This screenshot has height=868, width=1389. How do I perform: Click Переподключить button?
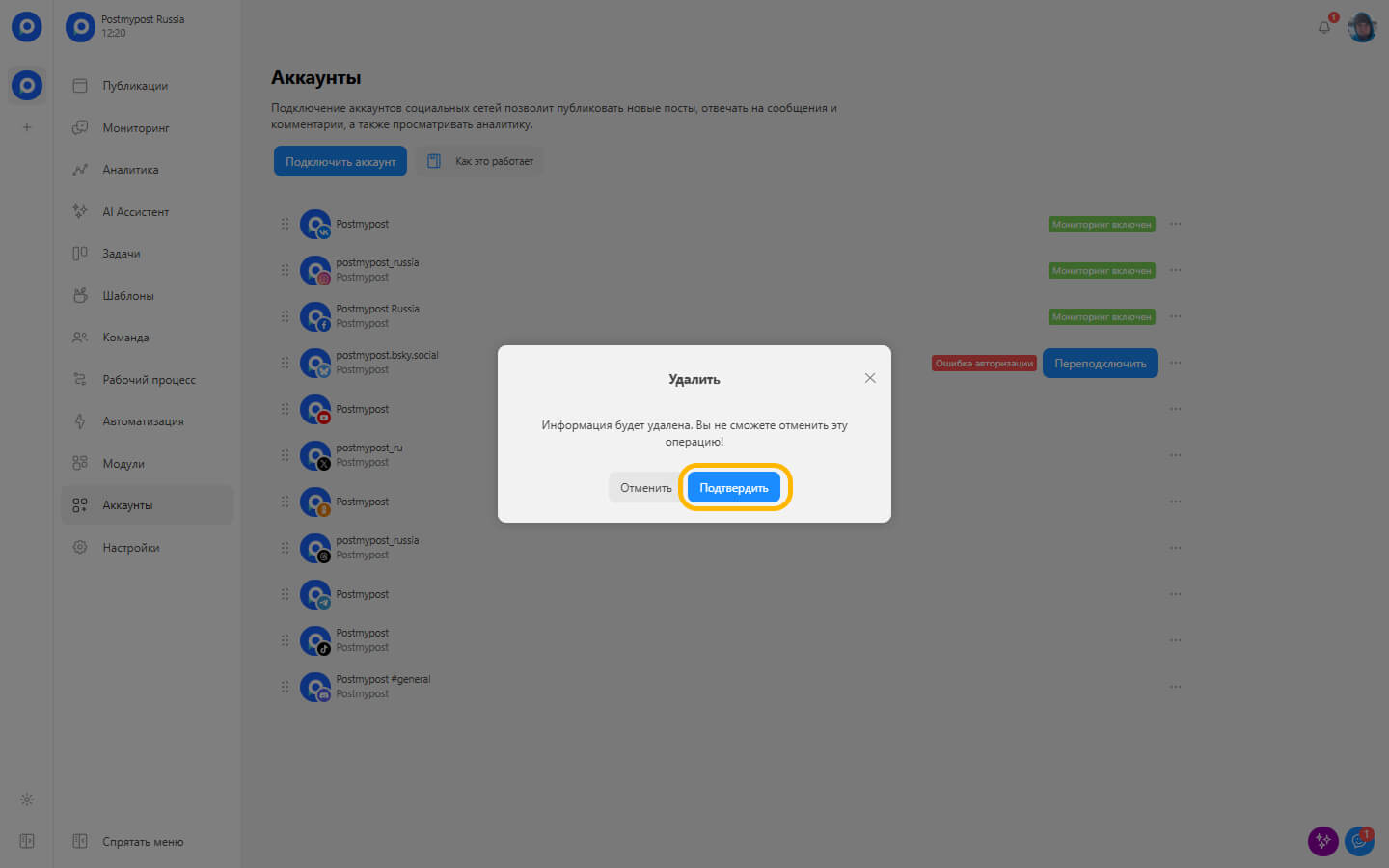coord(1100,364)
